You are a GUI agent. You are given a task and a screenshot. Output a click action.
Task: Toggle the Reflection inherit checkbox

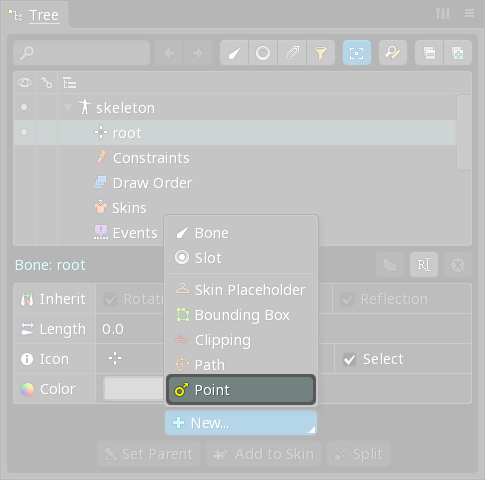(x=347, y=299)
